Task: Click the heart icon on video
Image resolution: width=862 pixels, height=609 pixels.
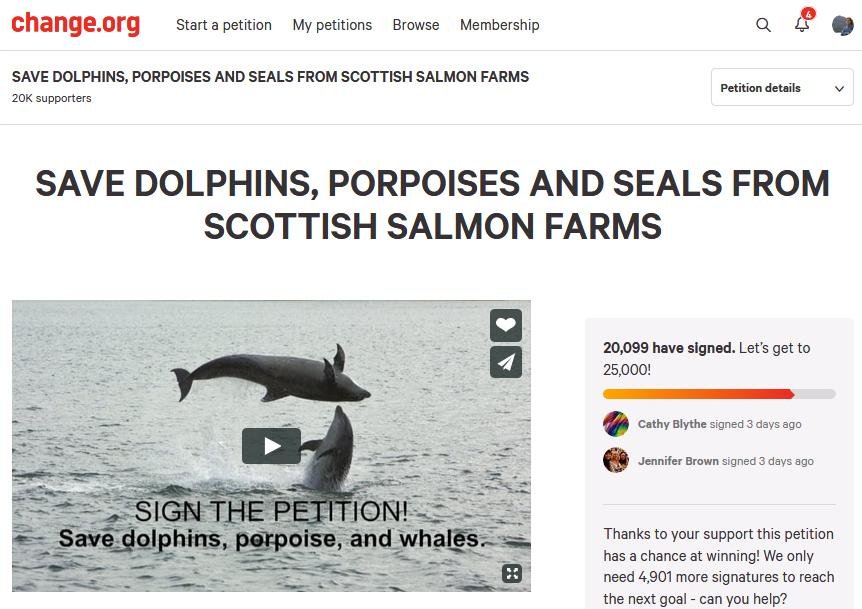Action: click(x=506, y=325)
